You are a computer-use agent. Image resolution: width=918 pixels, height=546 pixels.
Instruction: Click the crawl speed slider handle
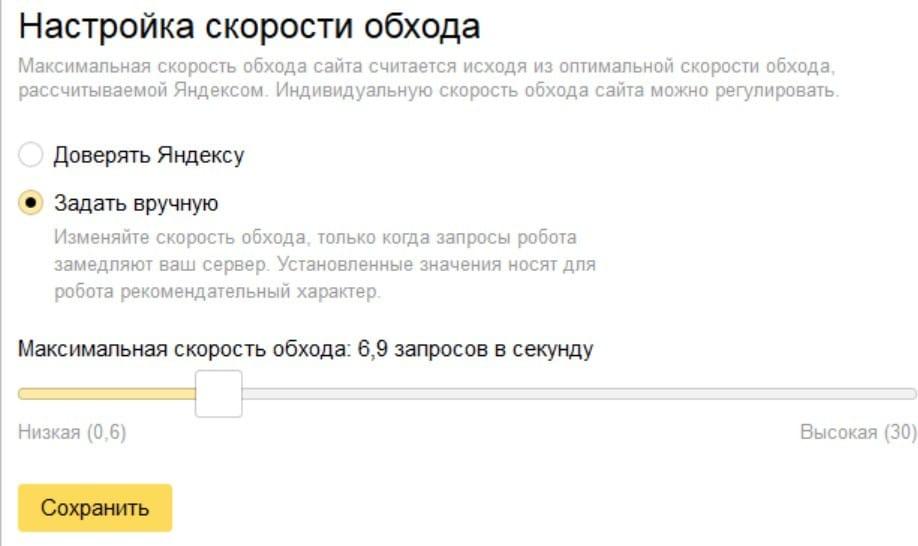tap(218, 393)
